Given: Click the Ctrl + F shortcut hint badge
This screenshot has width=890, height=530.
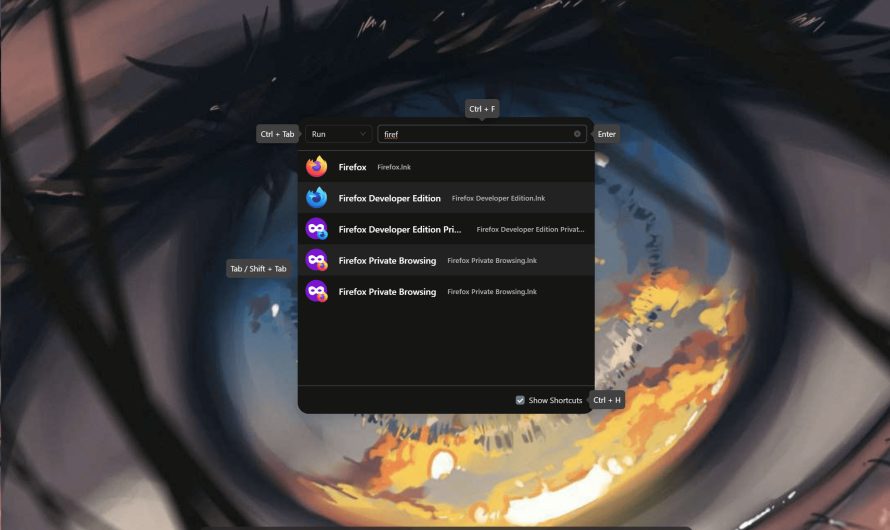Looking at the screenshot, I should [x=482, y=109].
